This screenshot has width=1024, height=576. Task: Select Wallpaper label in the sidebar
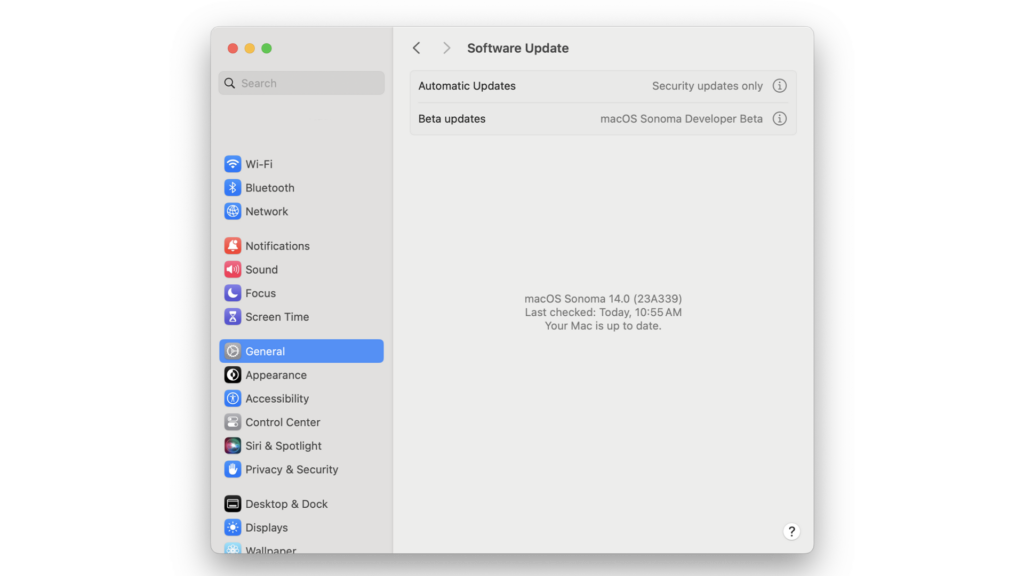270,550
